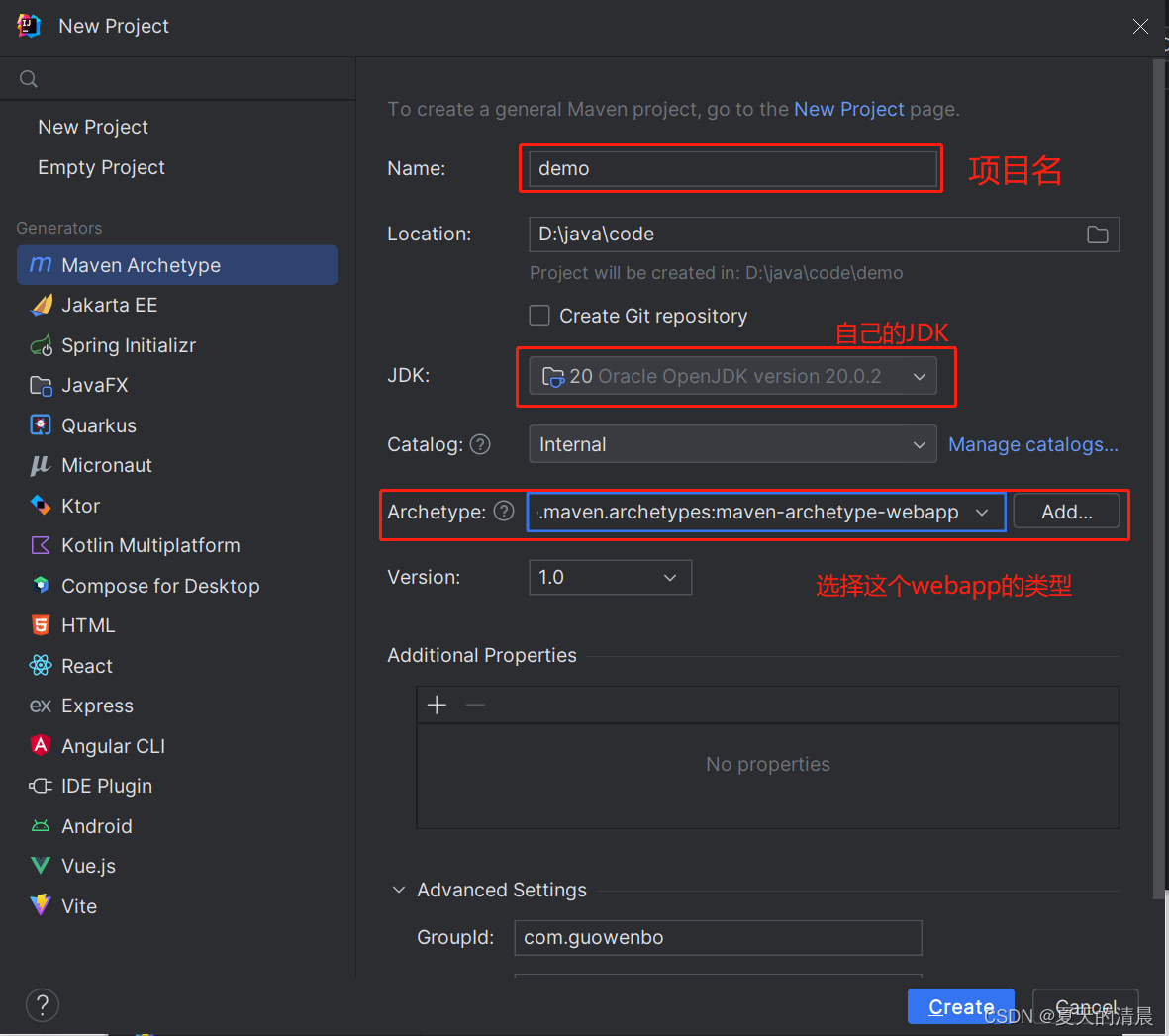Viewport: 1169px width, 1036px height.
Task: Open the Catalog Internal dropdown
Action: point(732,444)
